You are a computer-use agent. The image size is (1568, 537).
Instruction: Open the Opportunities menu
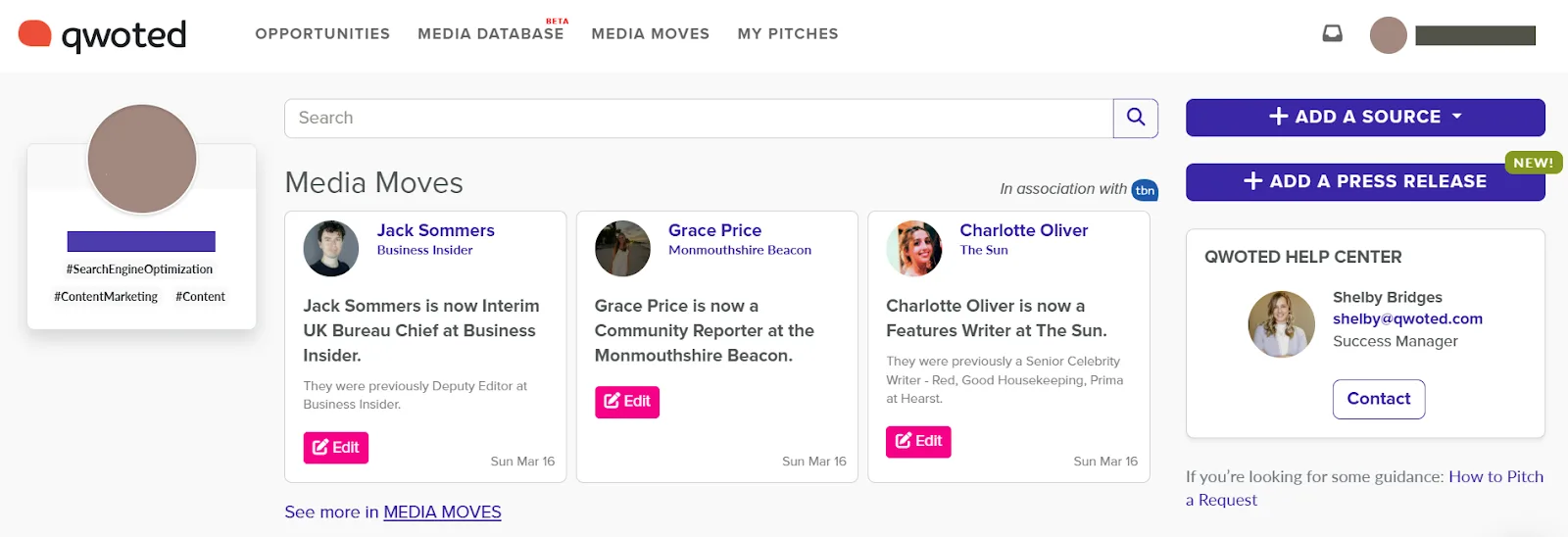(x=322, y=34)
